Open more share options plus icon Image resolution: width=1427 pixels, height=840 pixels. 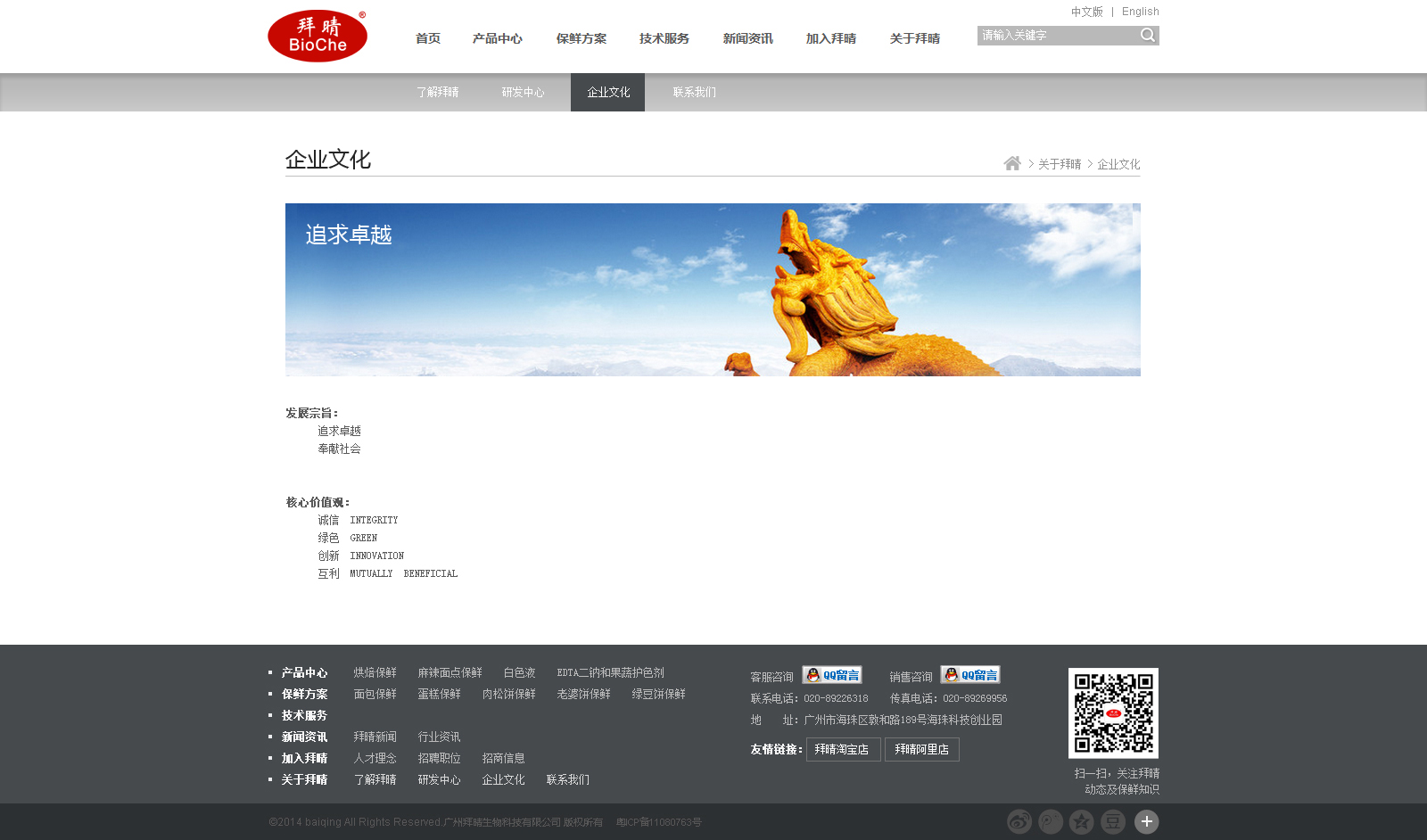(x=1147, y=821)
